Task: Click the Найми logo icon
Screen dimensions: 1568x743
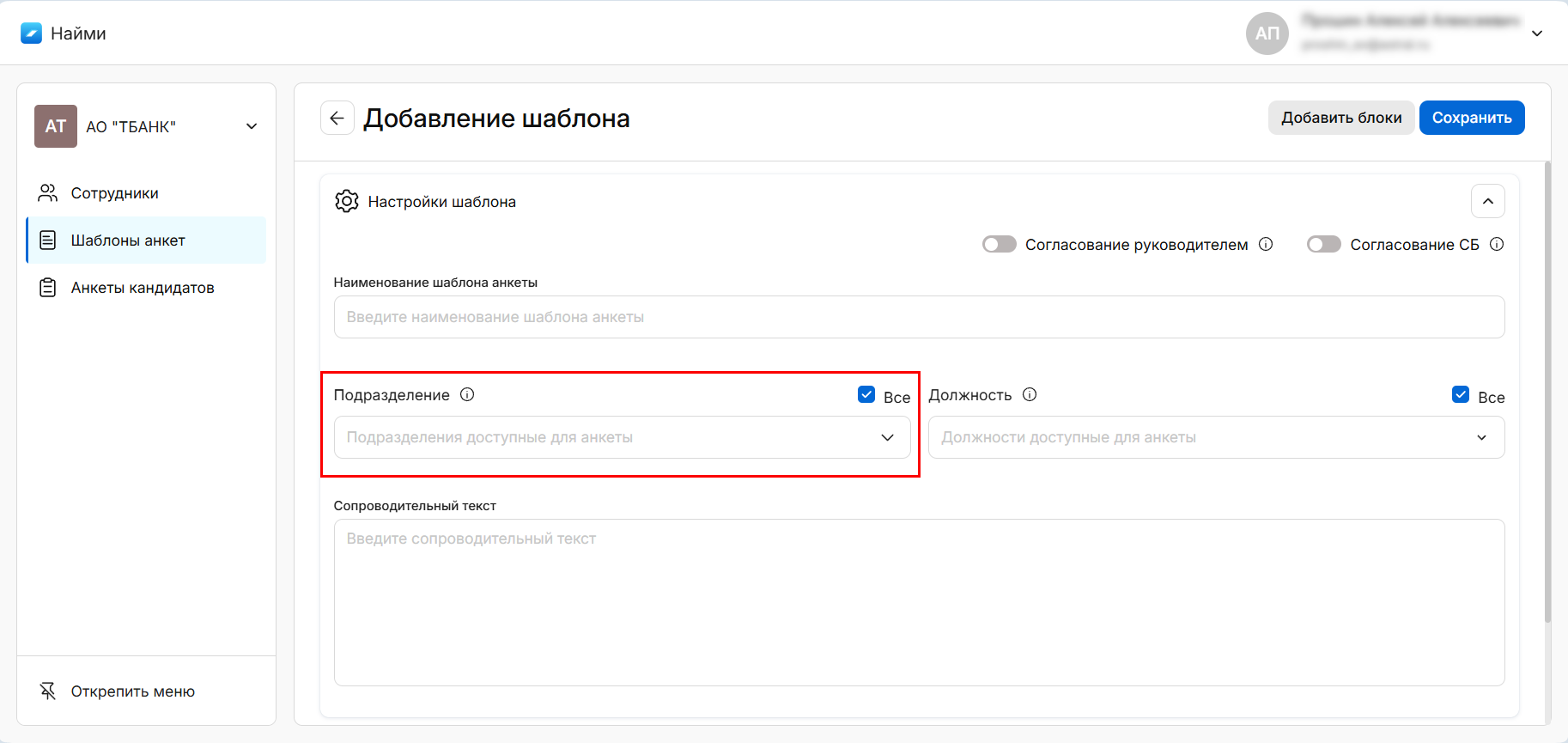Action: click(x=31, y=33)
